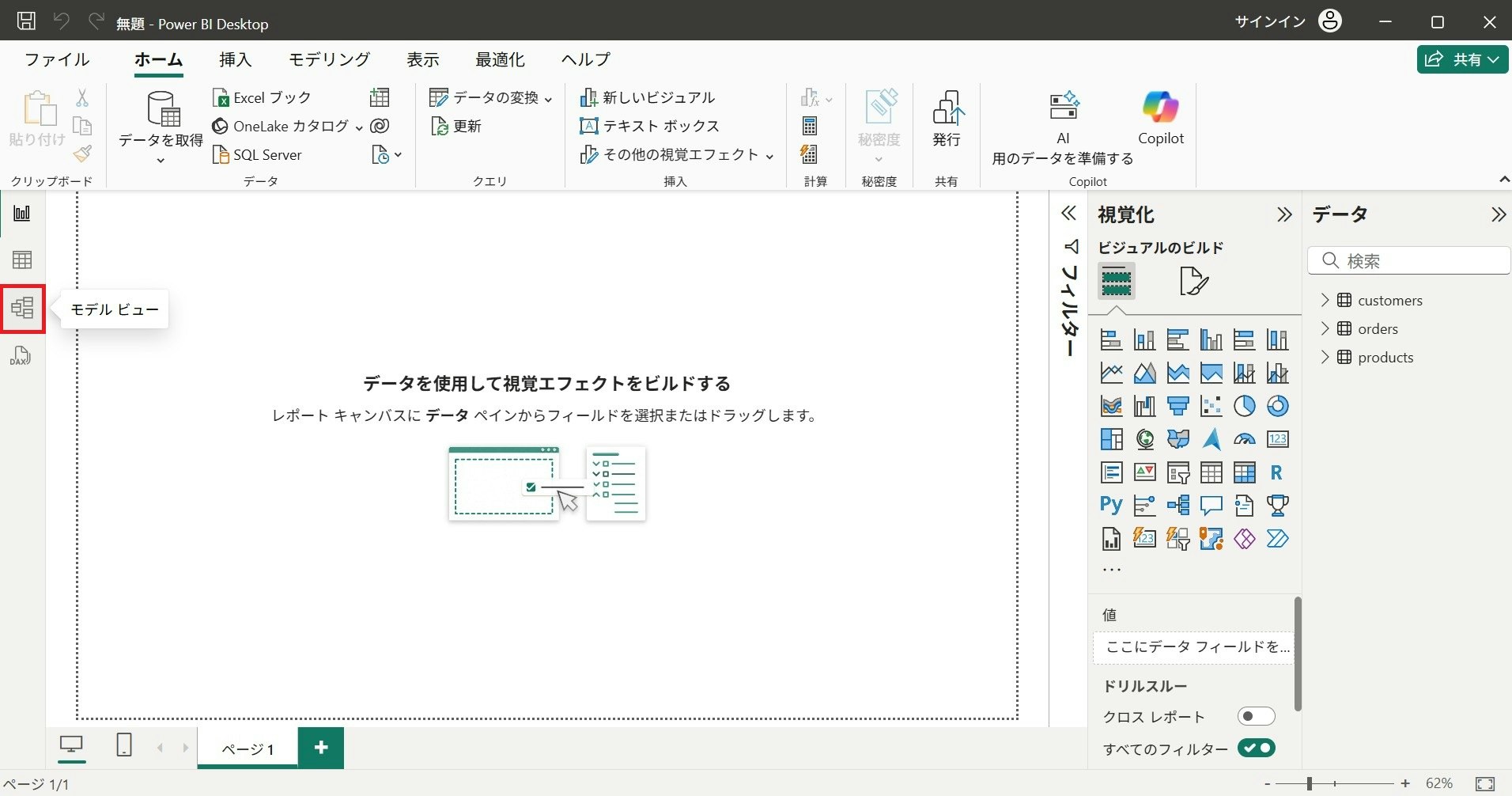Switch to the 挿入 ribbon tab
1512x796 pixels.
(x=235, y=59)
